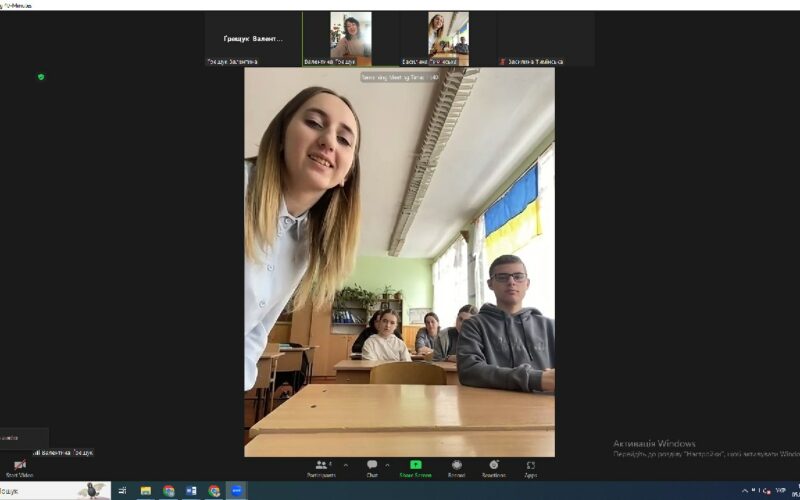This screenshot has height=500, width=800.
Task: Open the Apps panel
Action: point(530,466)
